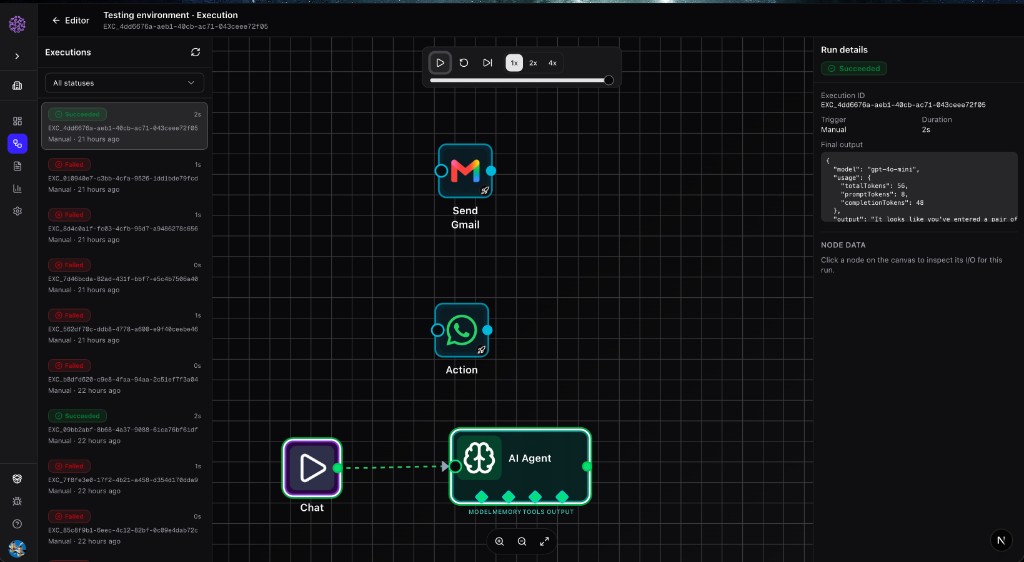Open the organization building icon in sidebar
The width and height of the screenshot is (1024, 562).
pos(17,86)
